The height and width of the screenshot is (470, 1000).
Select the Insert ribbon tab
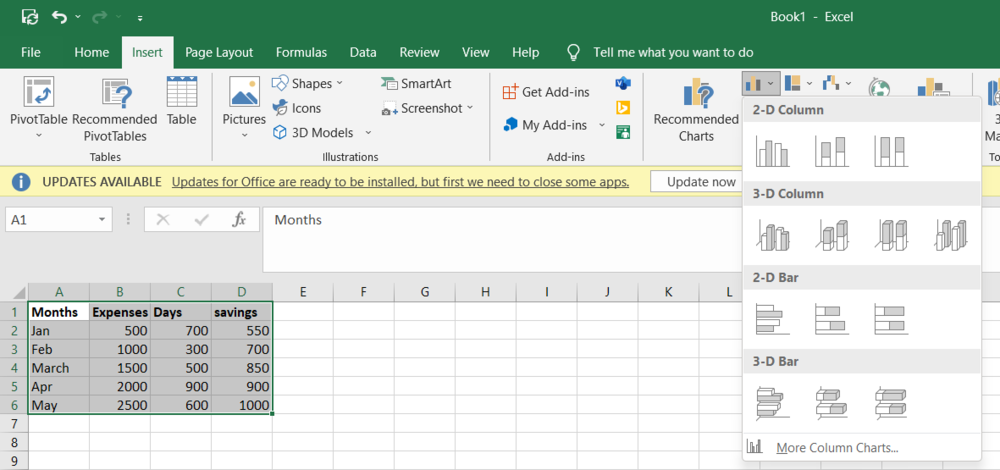coord(147,52)
